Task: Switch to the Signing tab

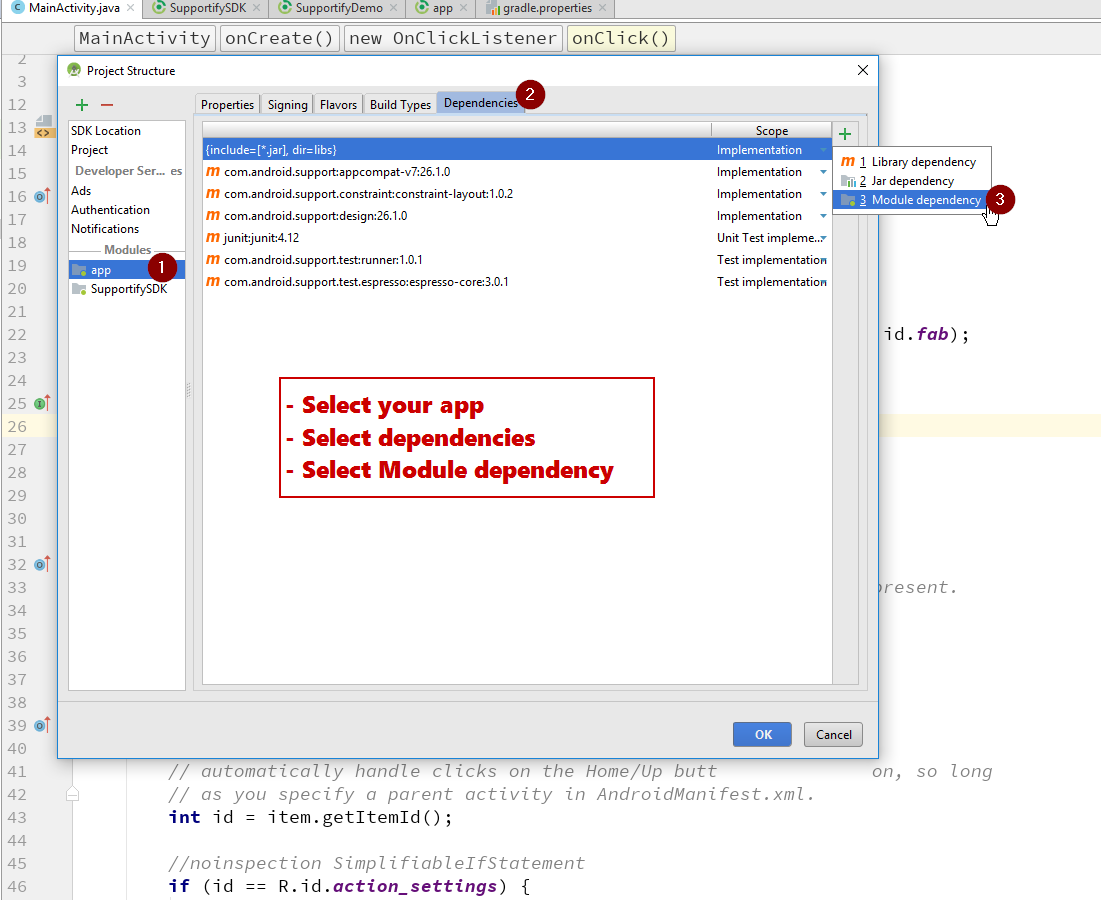Action: click(287, 104)
